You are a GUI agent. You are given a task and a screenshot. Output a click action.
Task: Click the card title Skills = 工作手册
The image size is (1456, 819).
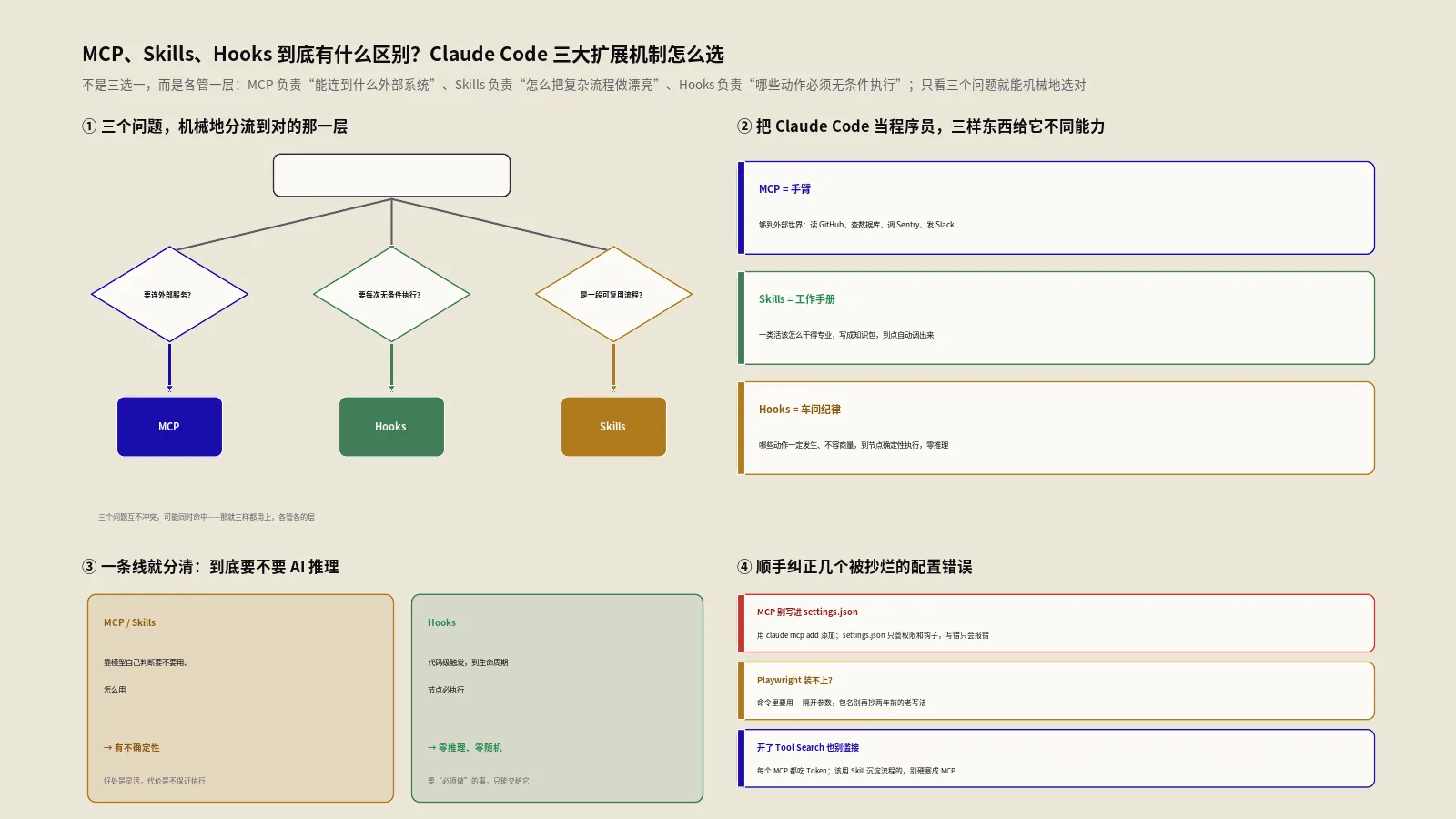point(797,299)
